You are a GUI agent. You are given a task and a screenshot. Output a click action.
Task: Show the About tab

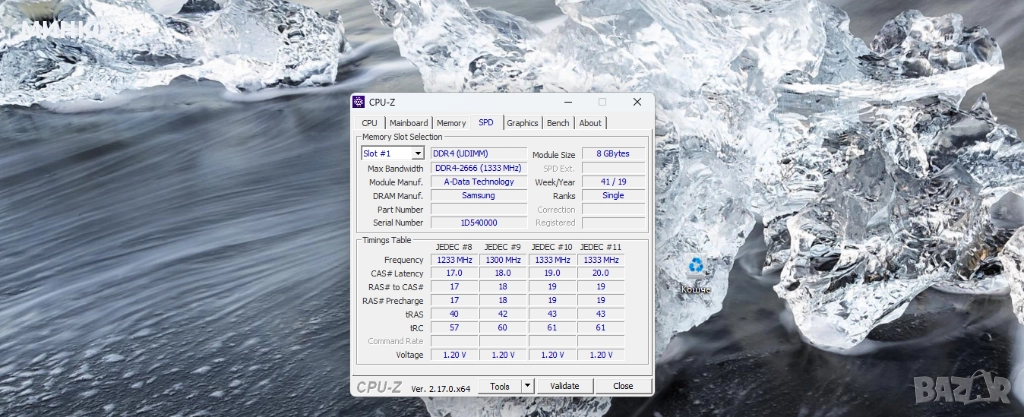(590, 123)
